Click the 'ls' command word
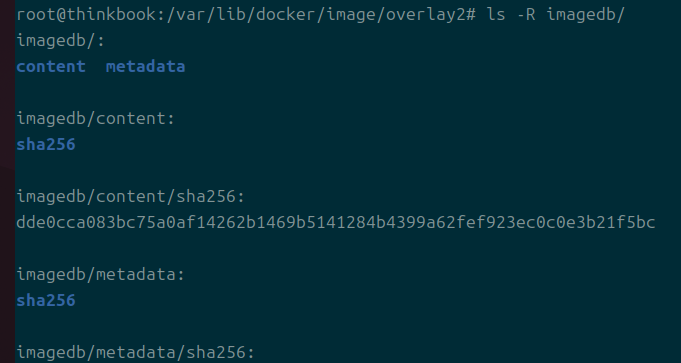 point(496,14)
